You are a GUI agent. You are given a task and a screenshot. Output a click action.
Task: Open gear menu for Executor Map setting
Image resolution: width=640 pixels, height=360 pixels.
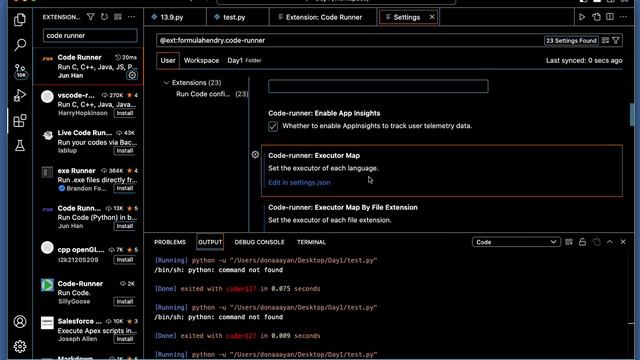(255, 155)
